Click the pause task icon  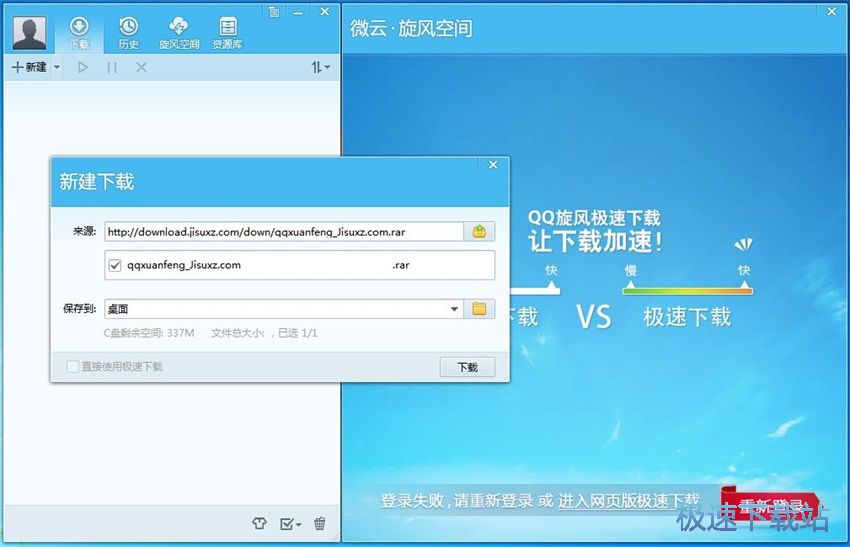pyautogui.click(x=112, y=67)
